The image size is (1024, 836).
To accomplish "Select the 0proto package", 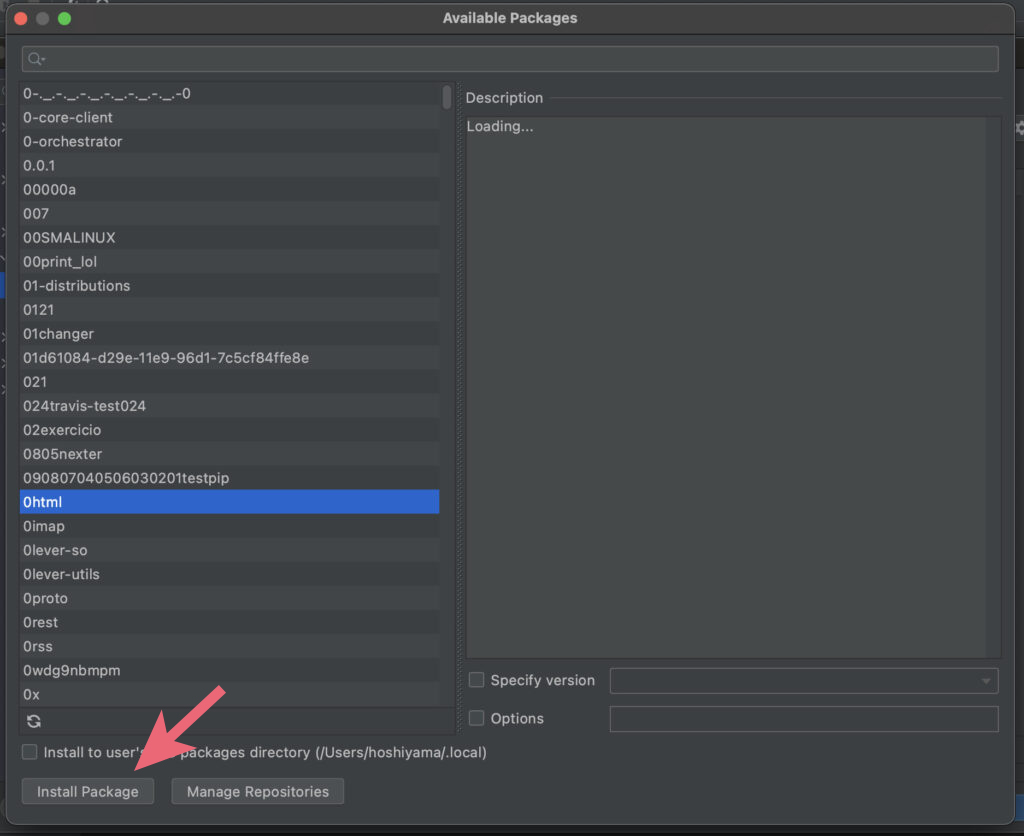I will pos(229,598).
